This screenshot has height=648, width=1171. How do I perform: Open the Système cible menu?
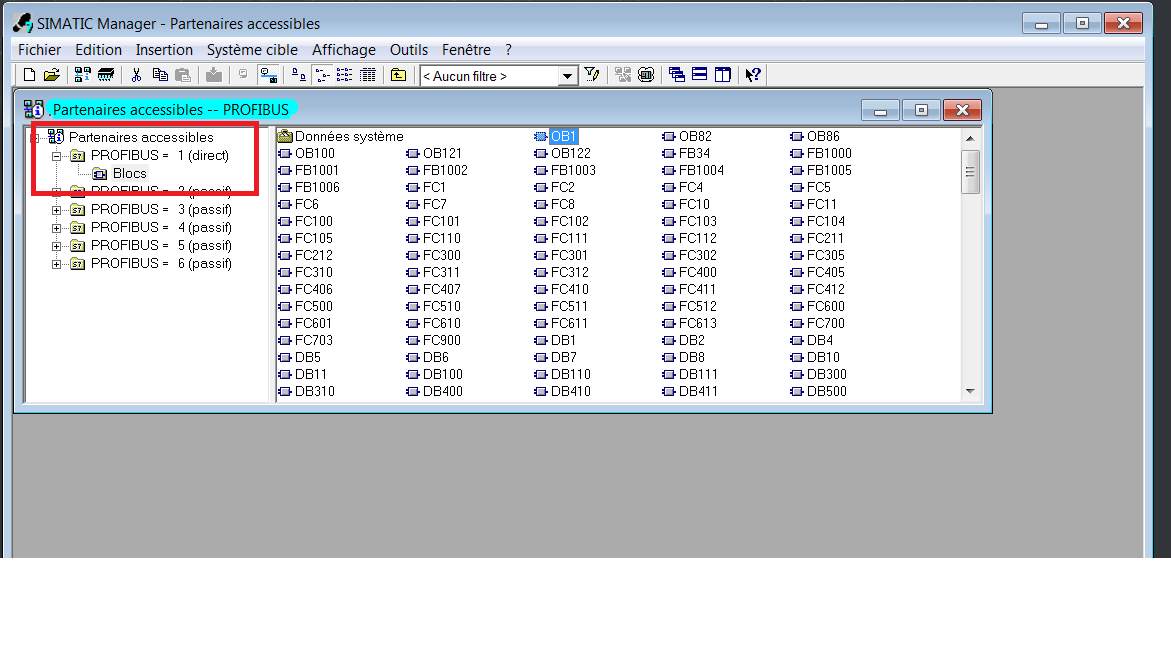252,50
